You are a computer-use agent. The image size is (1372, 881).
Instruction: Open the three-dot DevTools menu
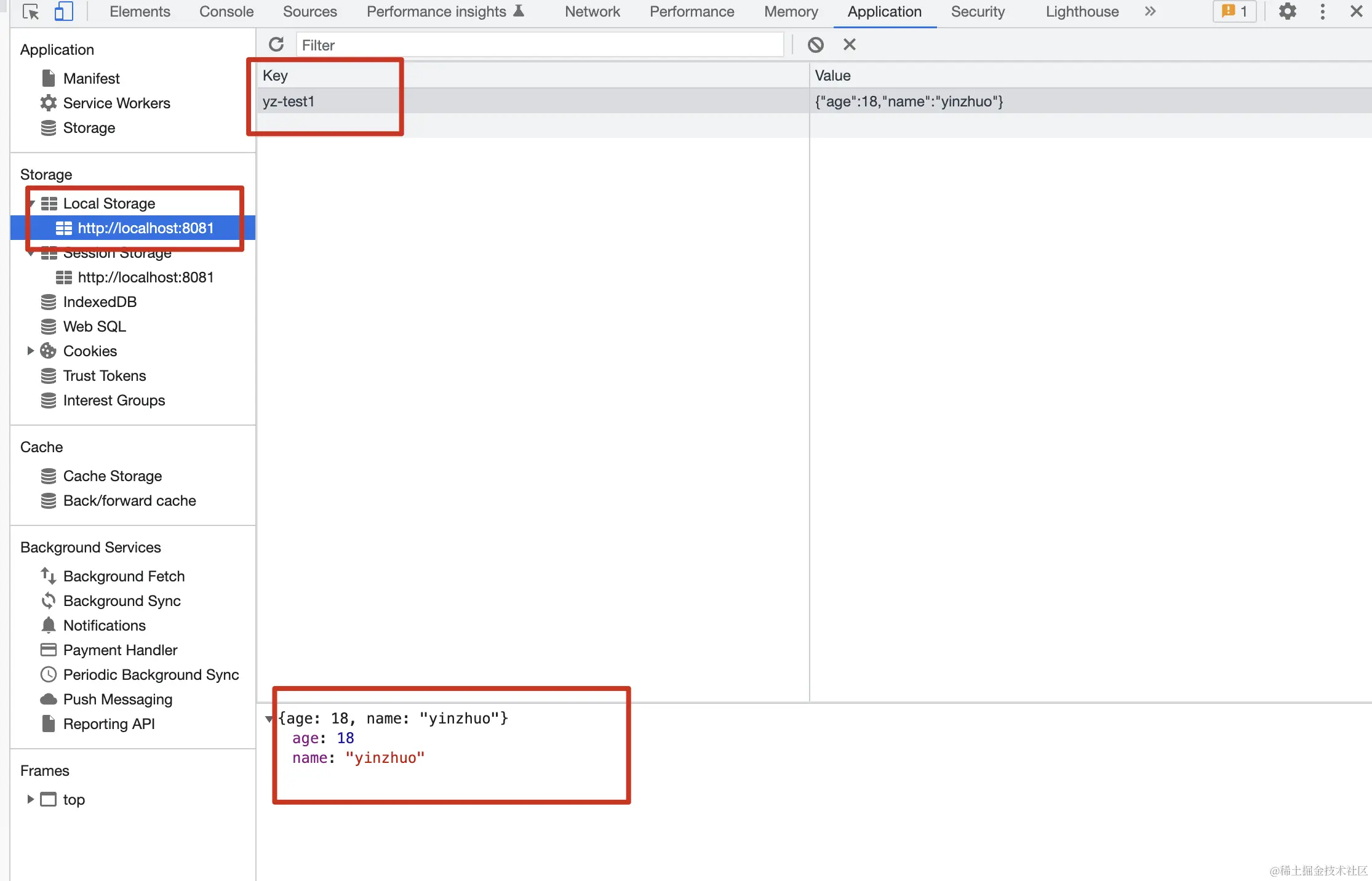click(1322, 12)
